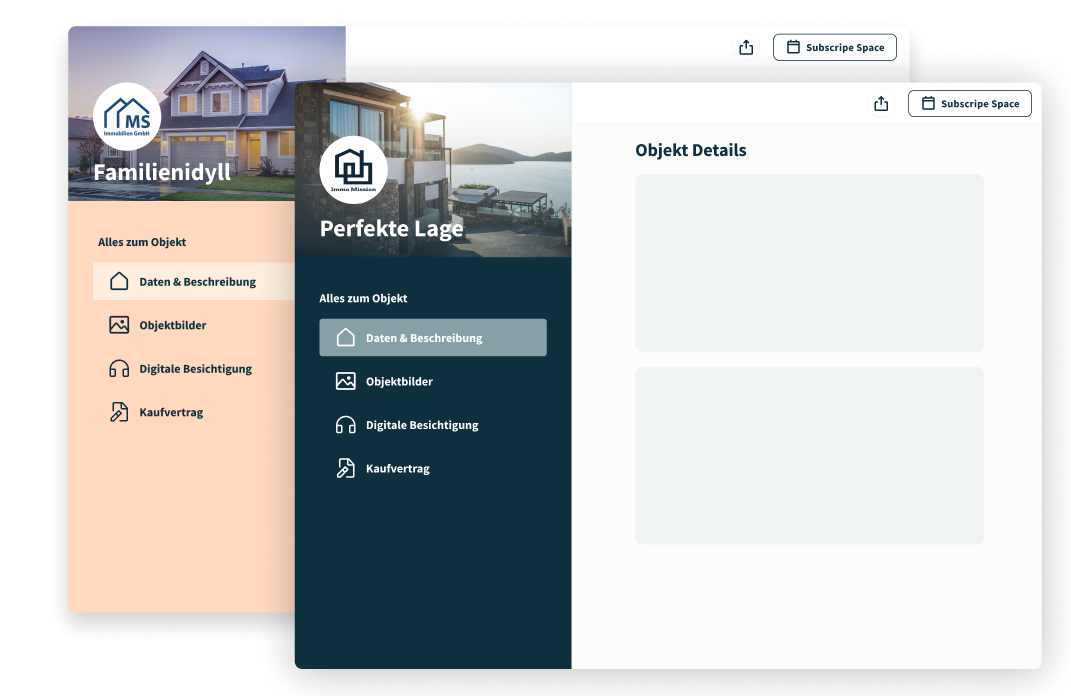Screen dimensions: 1071x696
Task: Click the Kaufvertrag contract icon in the dark sidebar
Action: [346, 468]
